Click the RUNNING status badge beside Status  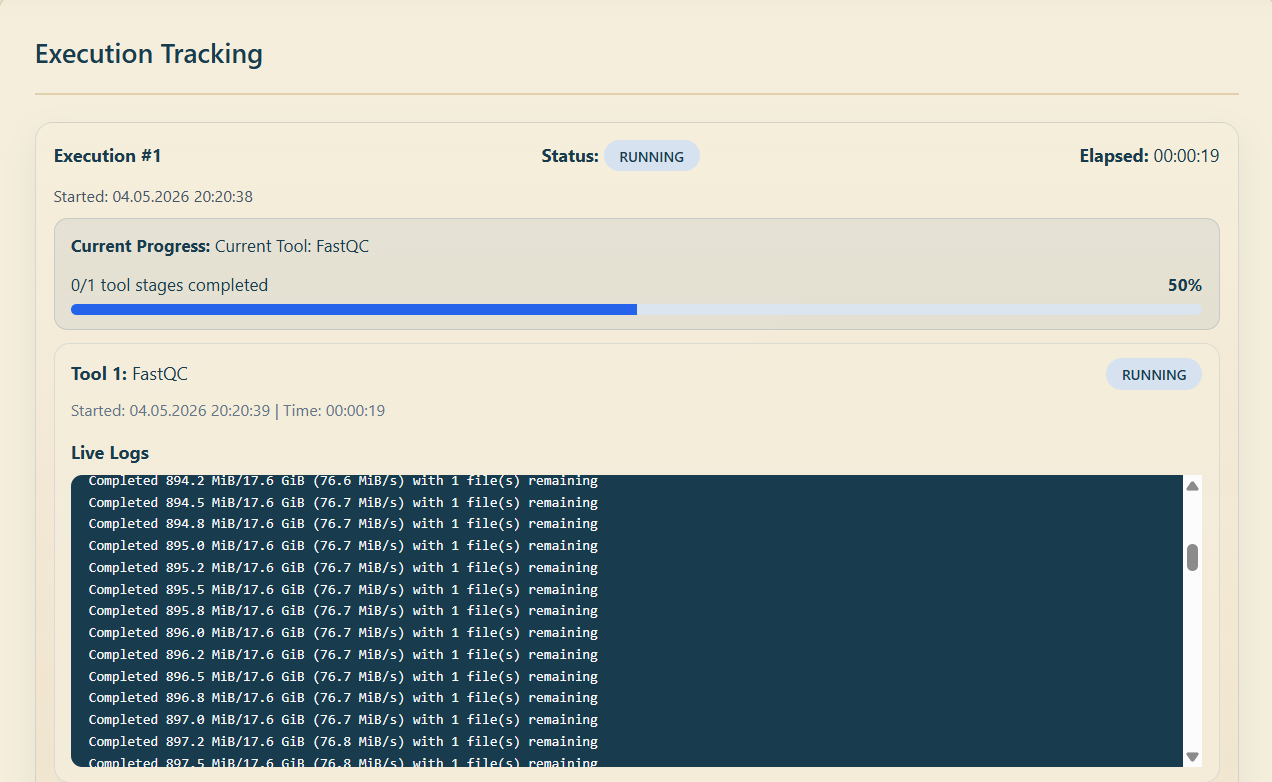point(651,156)
